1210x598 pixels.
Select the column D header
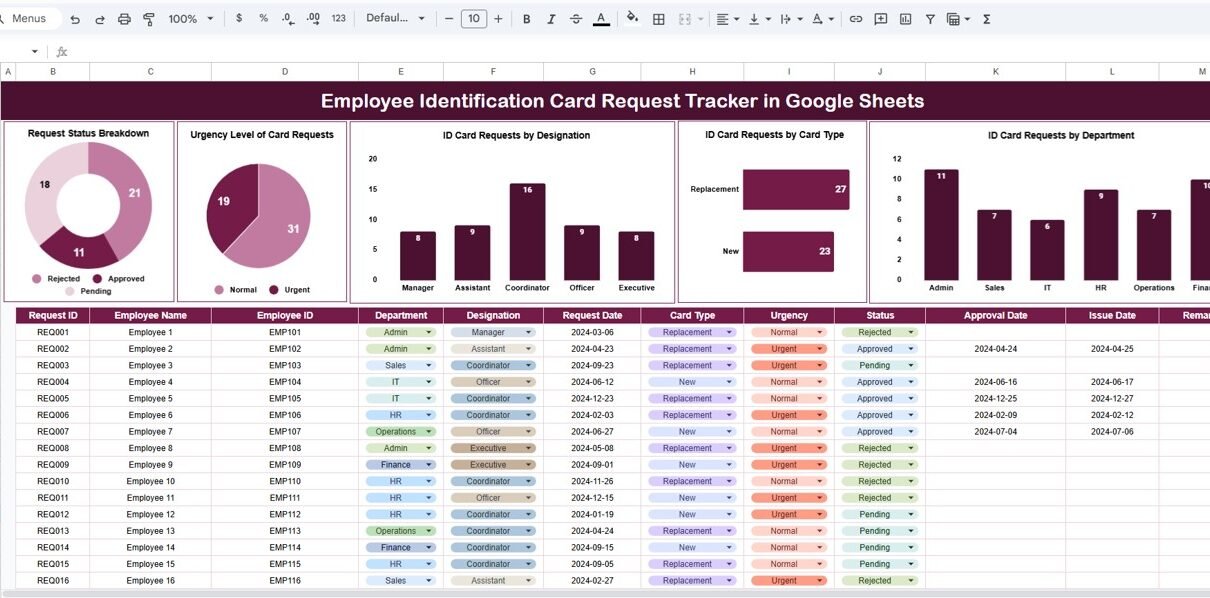point(285,71)
